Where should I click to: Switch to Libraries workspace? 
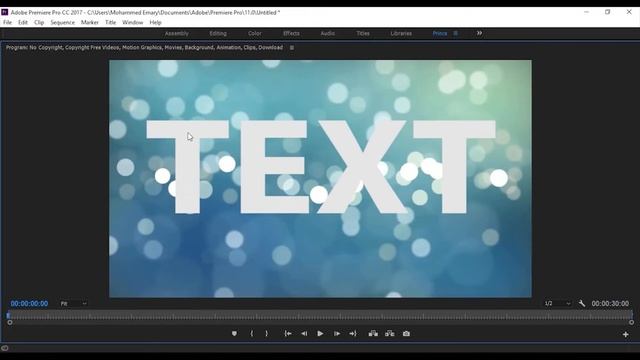(401, 33)
